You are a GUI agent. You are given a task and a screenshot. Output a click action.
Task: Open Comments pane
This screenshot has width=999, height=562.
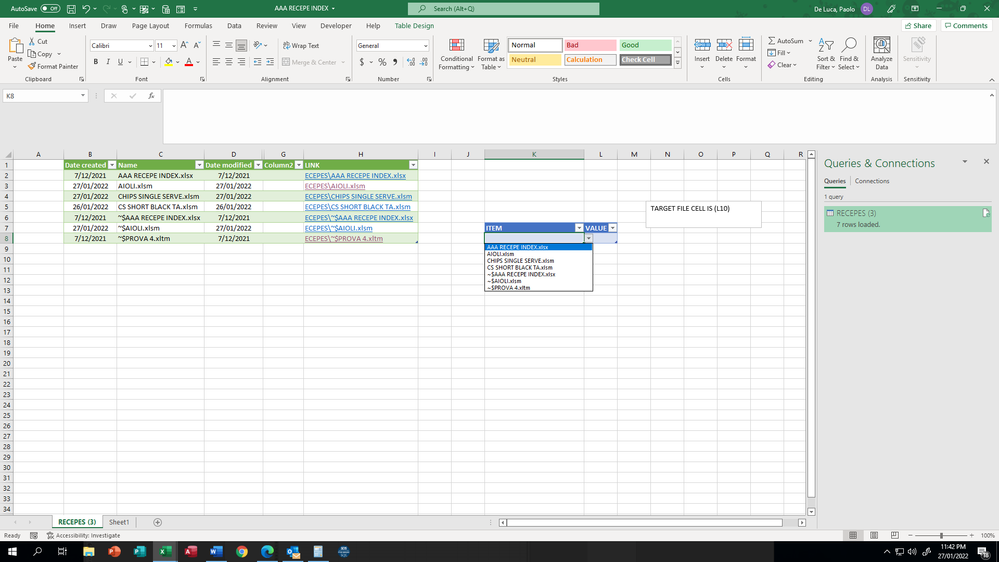pos(966,26)
